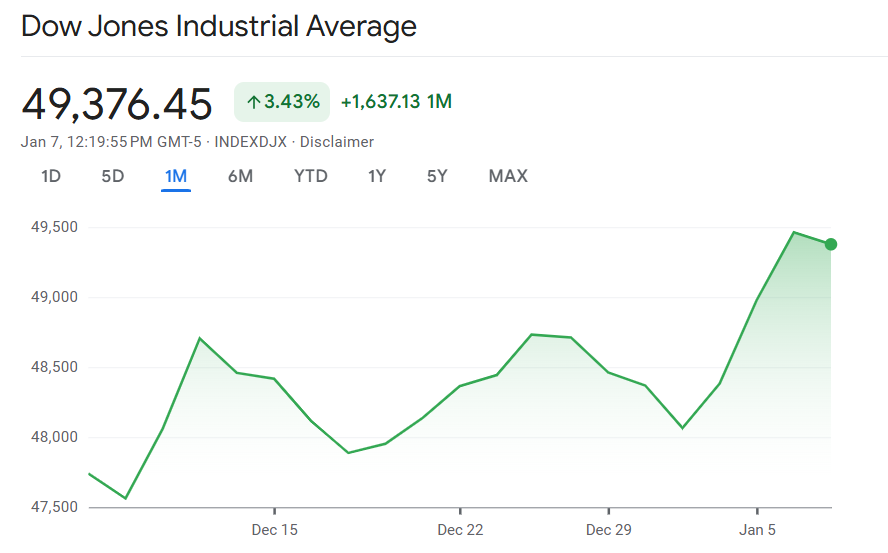
Task: Open the 1Y time range
Action: pos(377,177)
